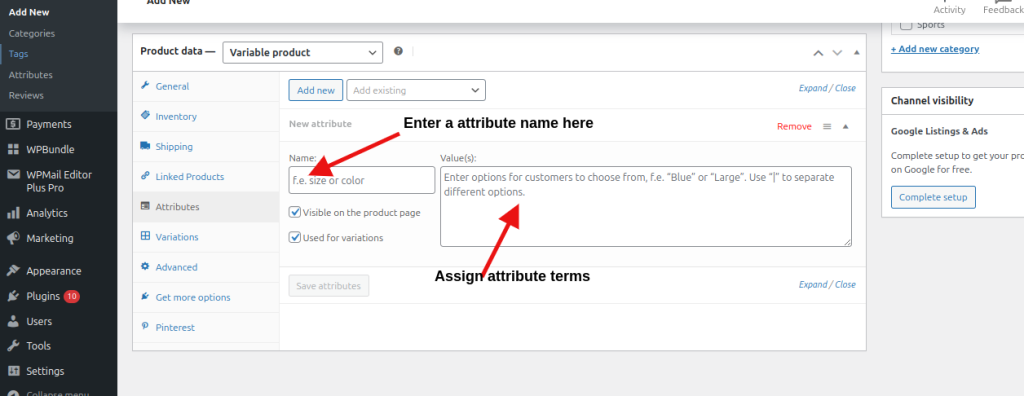Image resolution: width=1024 pixels, height=396 pixels.
Task: Open the Add existing attribute dropdown
Action: pyautogui.click(x=416, y=90)
